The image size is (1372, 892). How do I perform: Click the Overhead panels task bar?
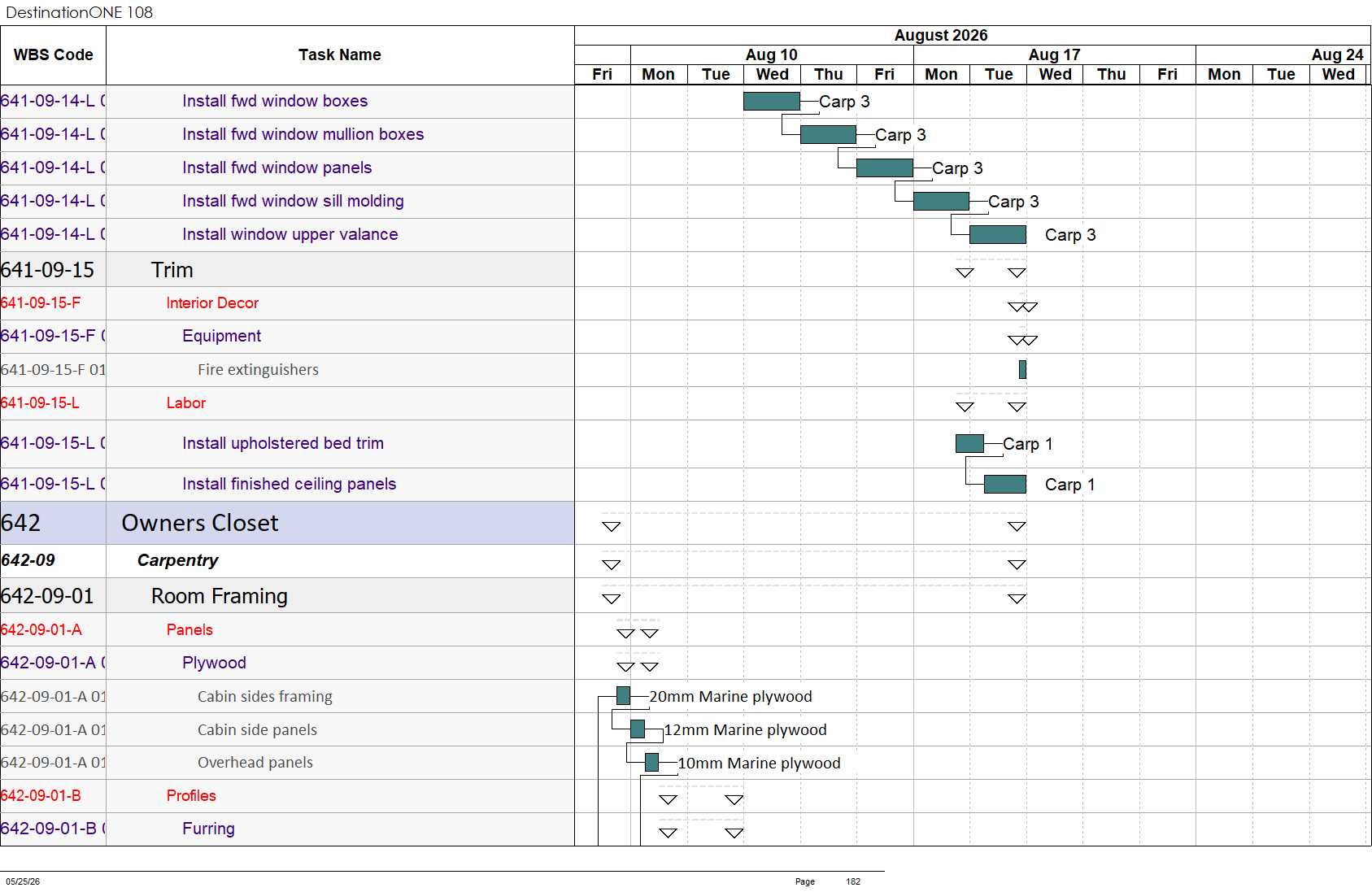(x=651, y=762)
